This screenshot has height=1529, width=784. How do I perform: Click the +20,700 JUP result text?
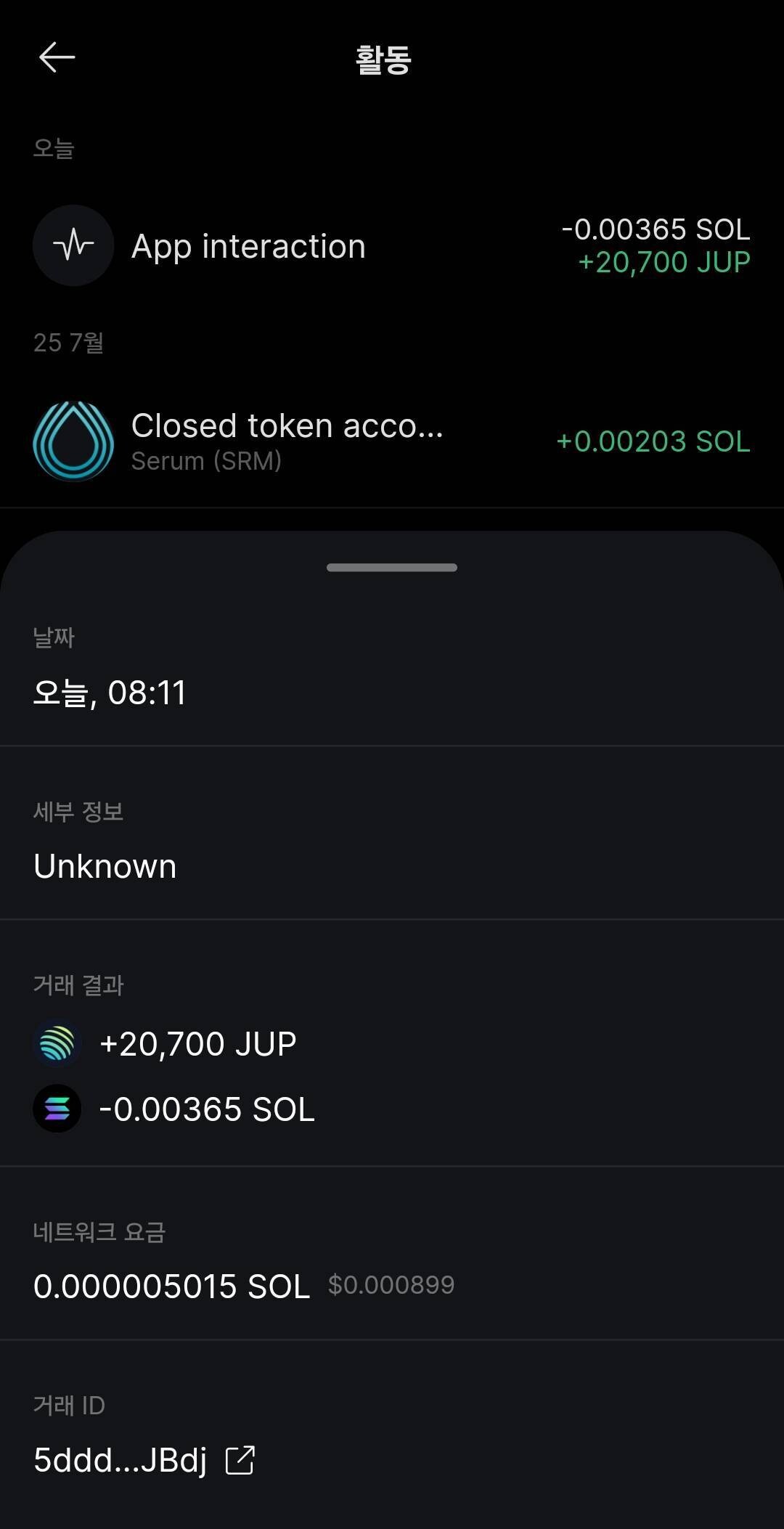click(x=198, y=1044)
